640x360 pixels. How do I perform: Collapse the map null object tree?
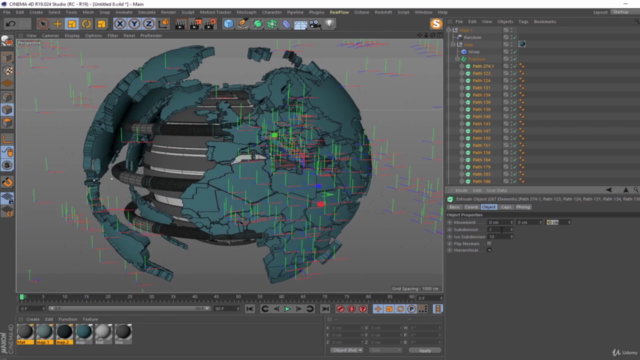point(453,44)
